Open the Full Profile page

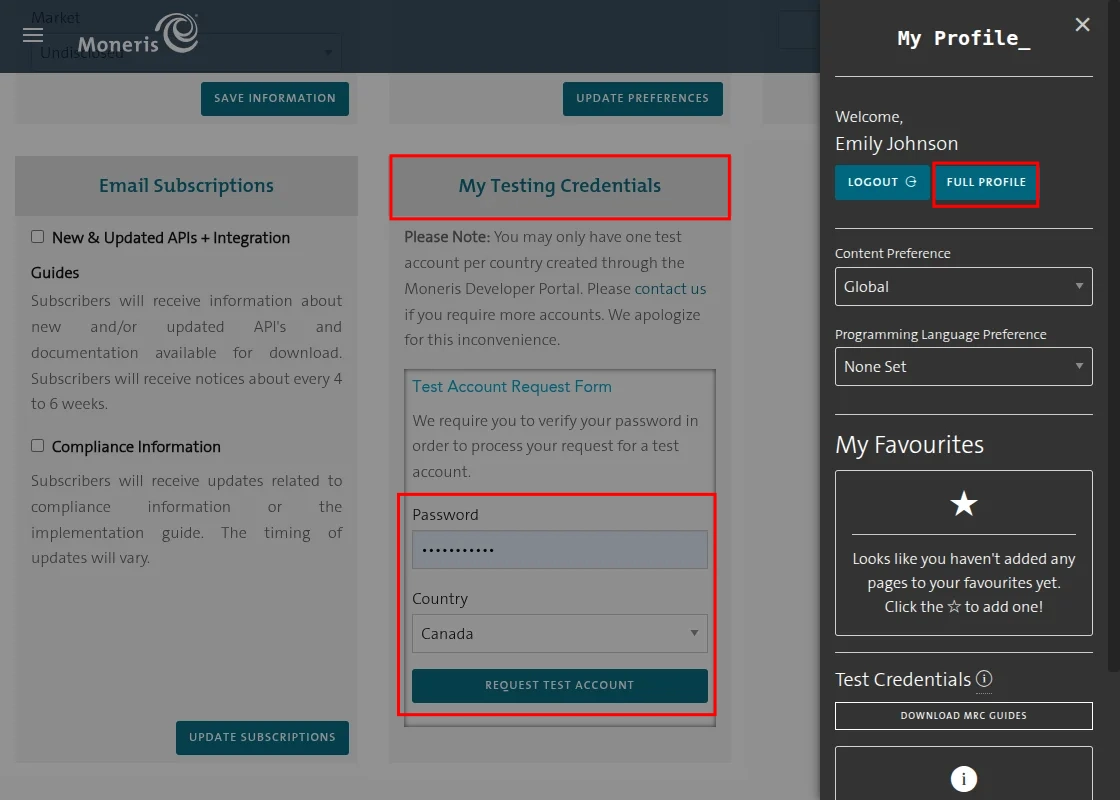[x=986, y=182]
